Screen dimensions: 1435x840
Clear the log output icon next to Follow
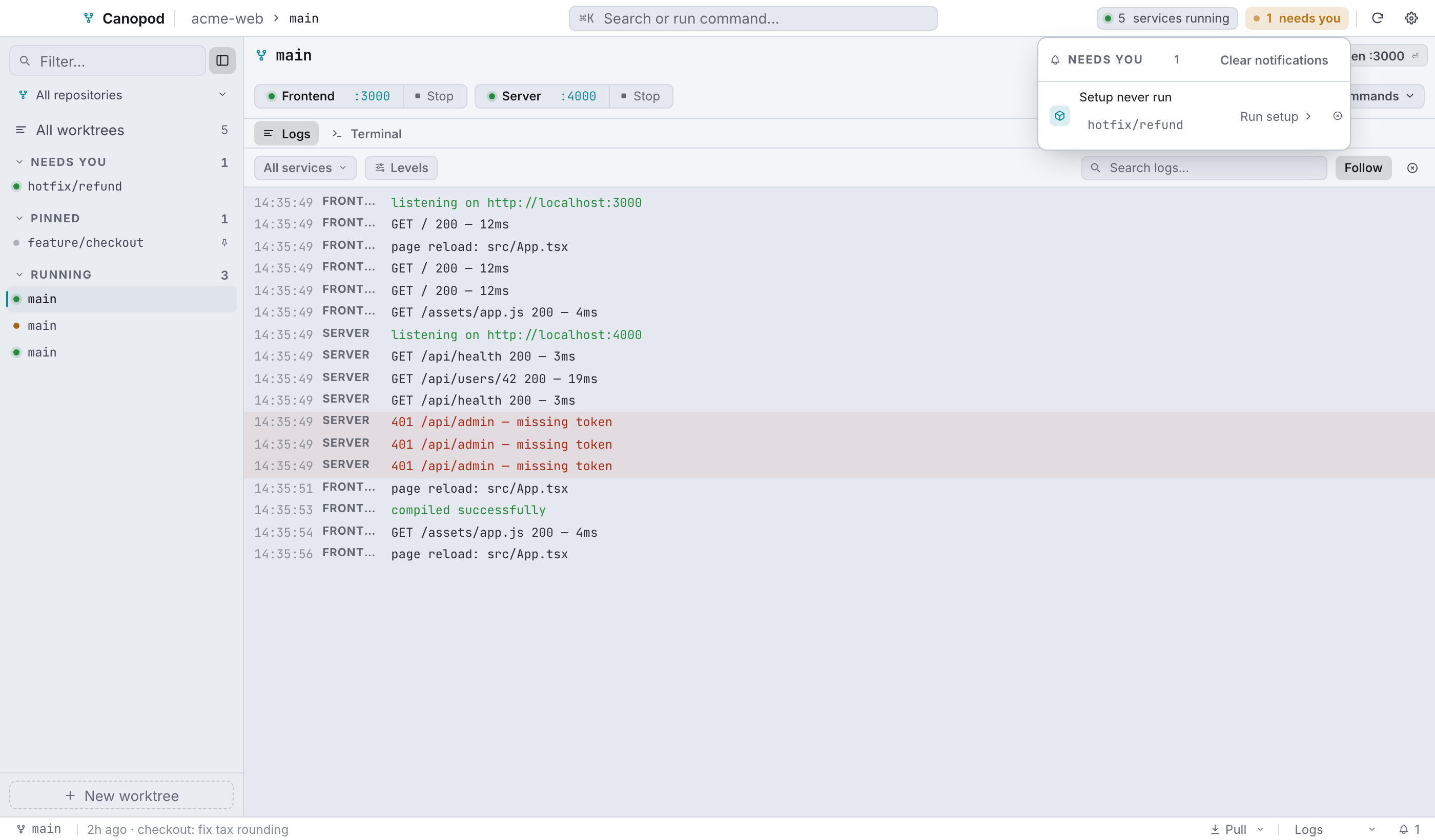(1412, 168)
